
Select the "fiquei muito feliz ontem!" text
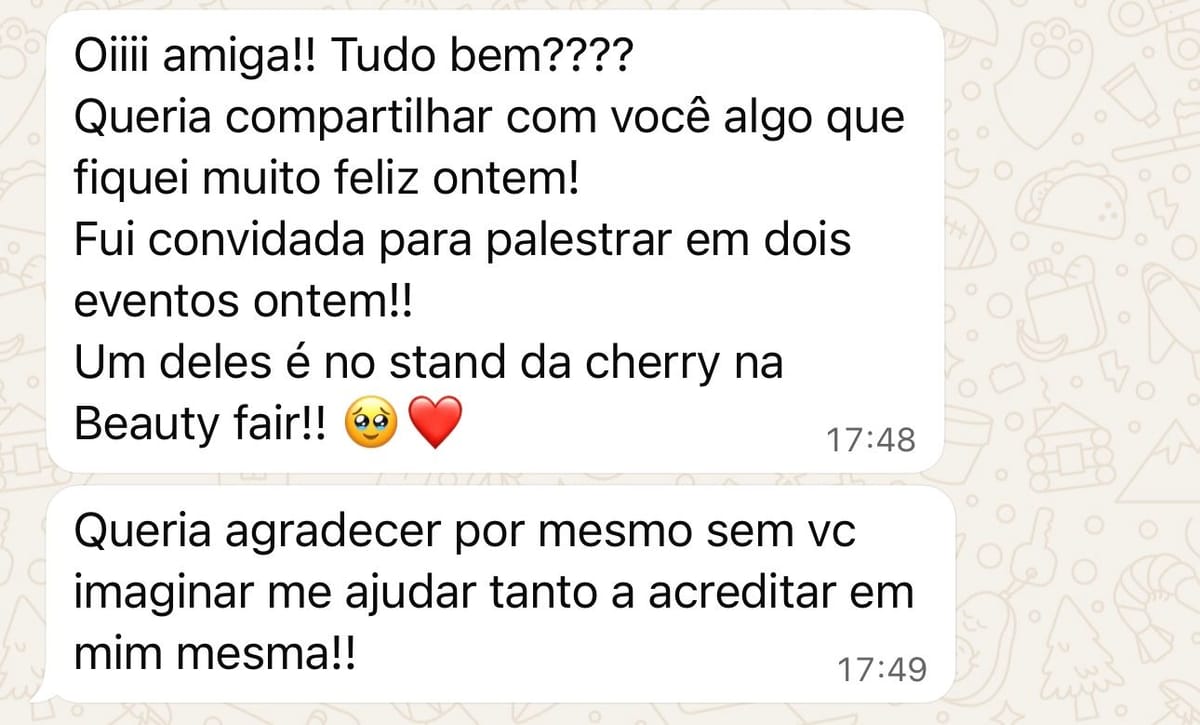click(327, 182)
